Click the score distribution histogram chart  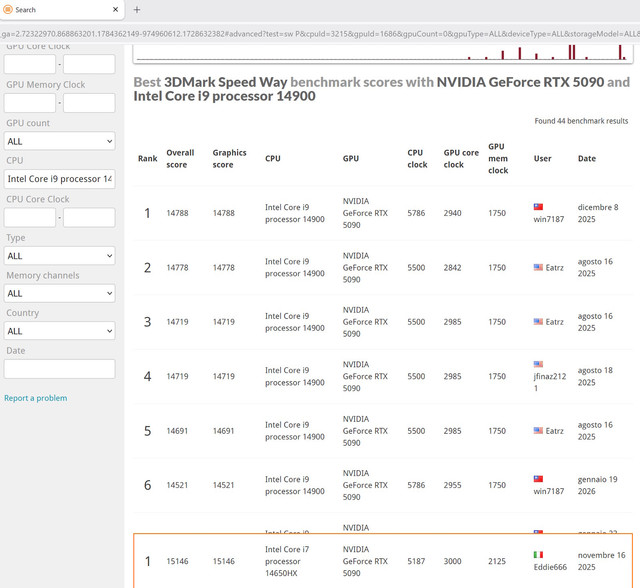[x=383, y=53]
